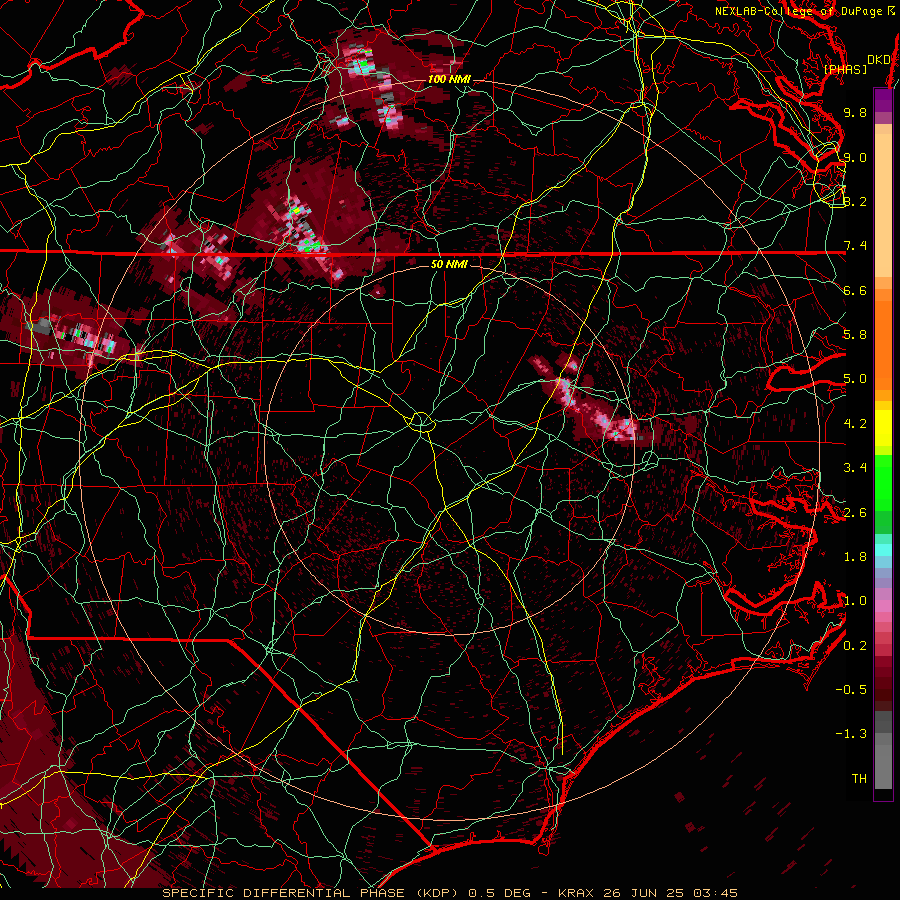This screenshot has width=900, height=900.
Task: Click the 100 NMI range ring label
Action: (x=449, y=79)
